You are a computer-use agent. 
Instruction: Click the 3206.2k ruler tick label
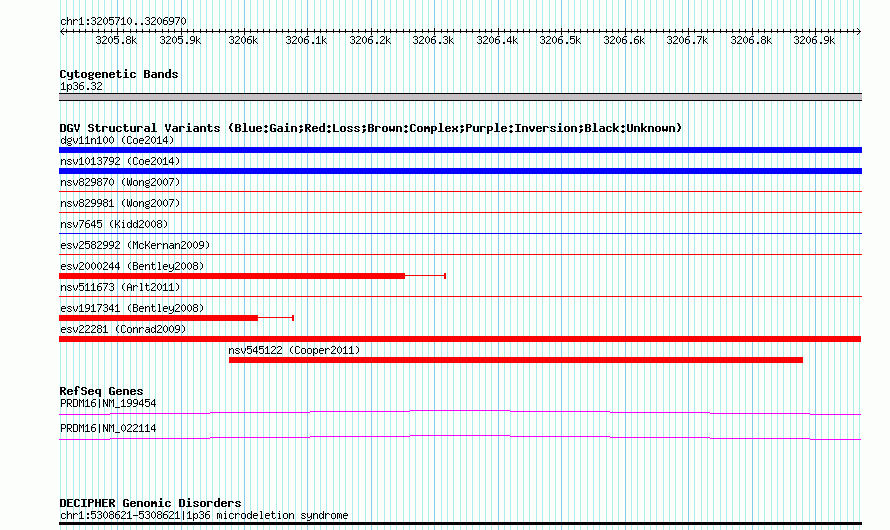click(x=370, y=40)
